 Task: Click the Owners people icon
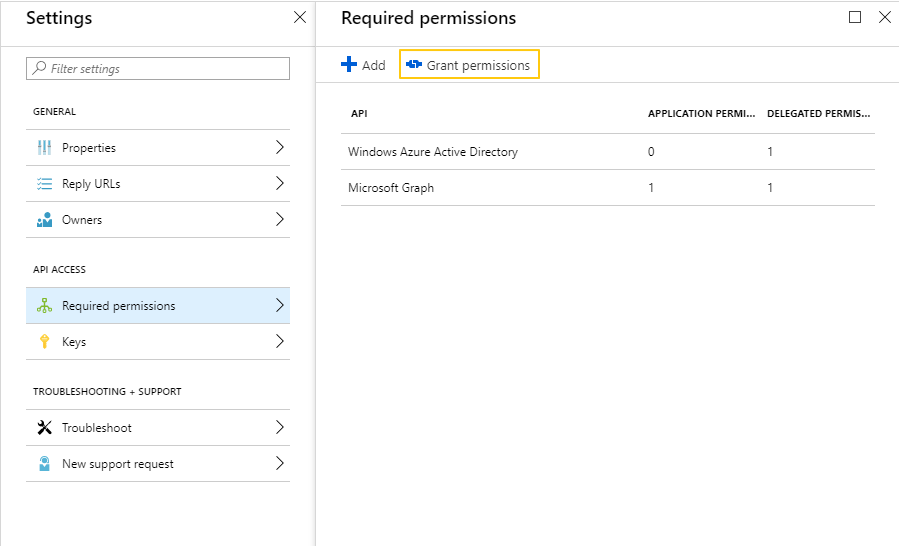[44, 220]
